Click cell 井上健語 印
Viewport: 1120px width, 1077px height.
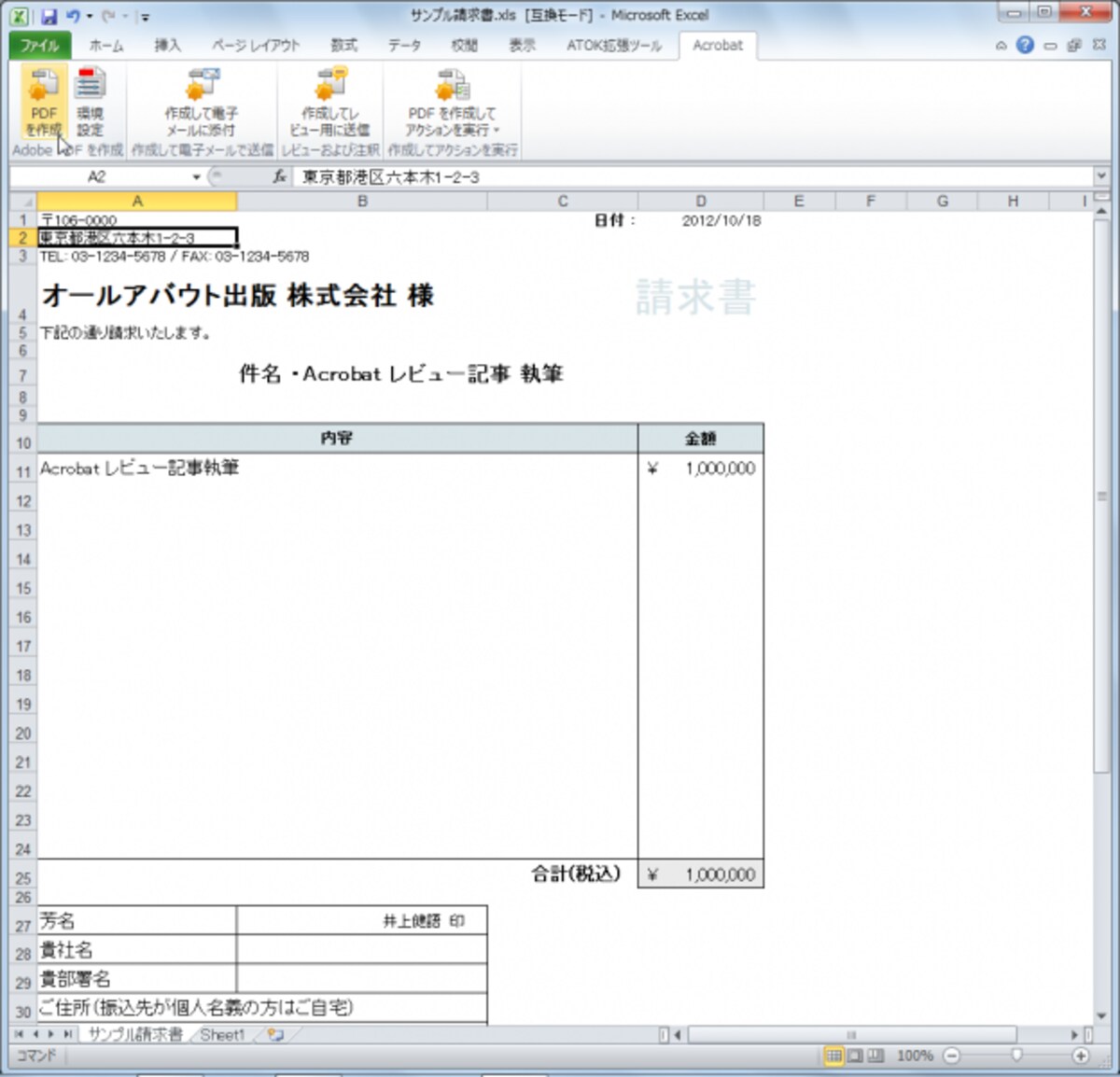362,920
